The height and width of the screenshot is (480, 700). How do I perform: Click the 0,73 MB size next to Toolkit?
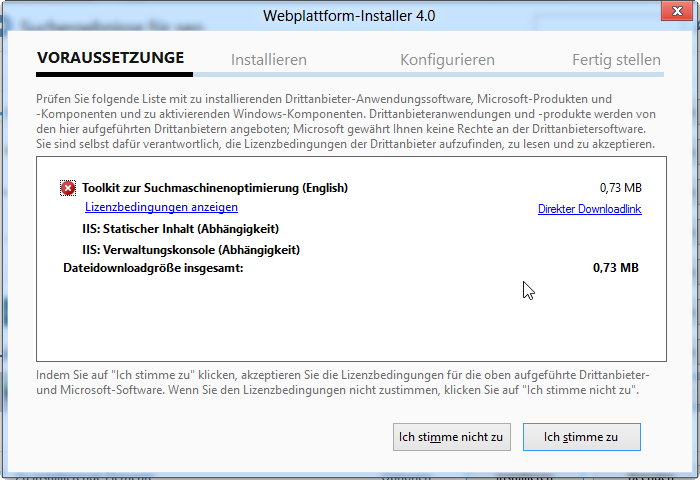pos(621,188)
